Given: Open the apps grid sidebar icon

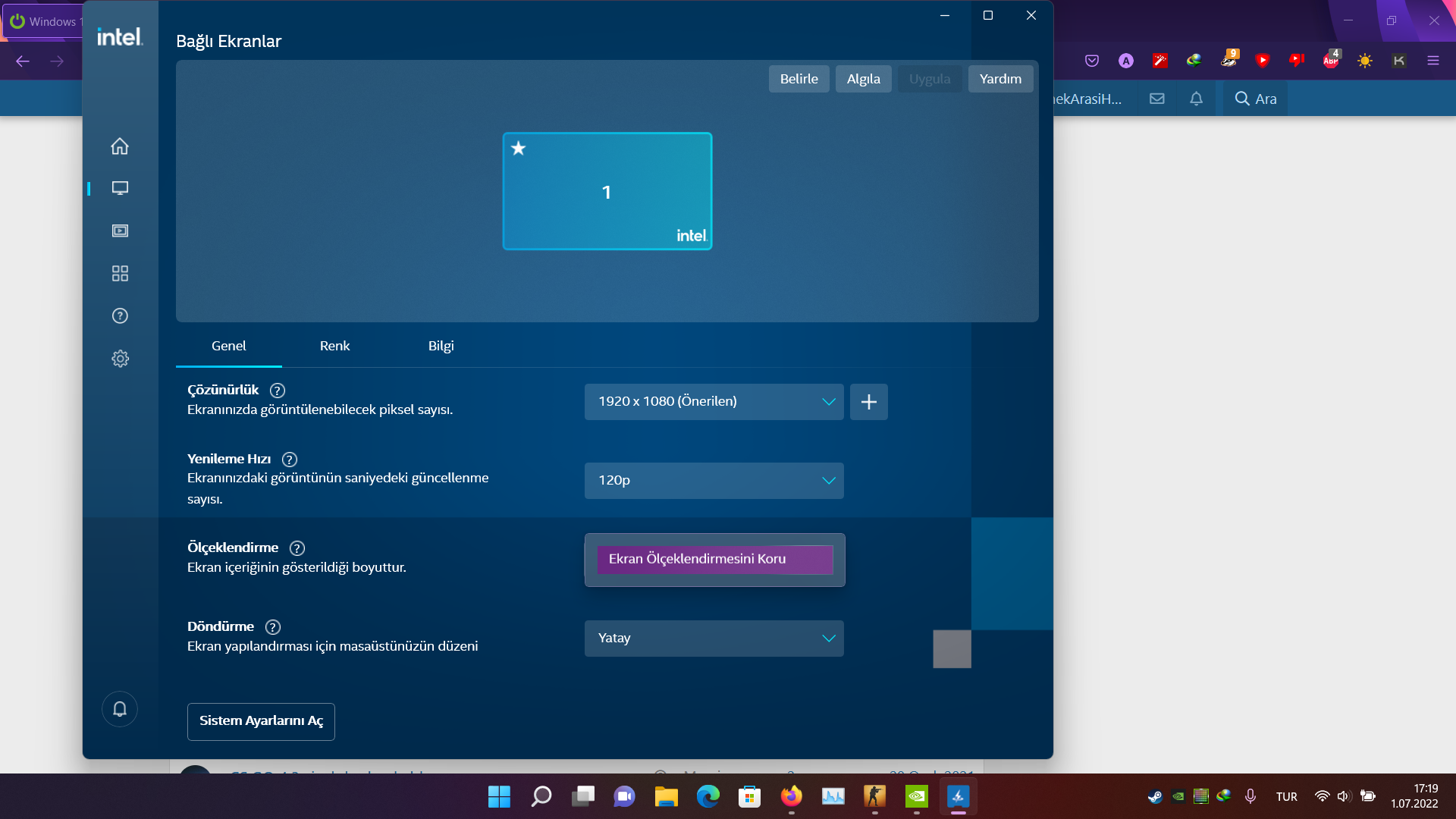Looking at the screenshot, I should 120,273.
